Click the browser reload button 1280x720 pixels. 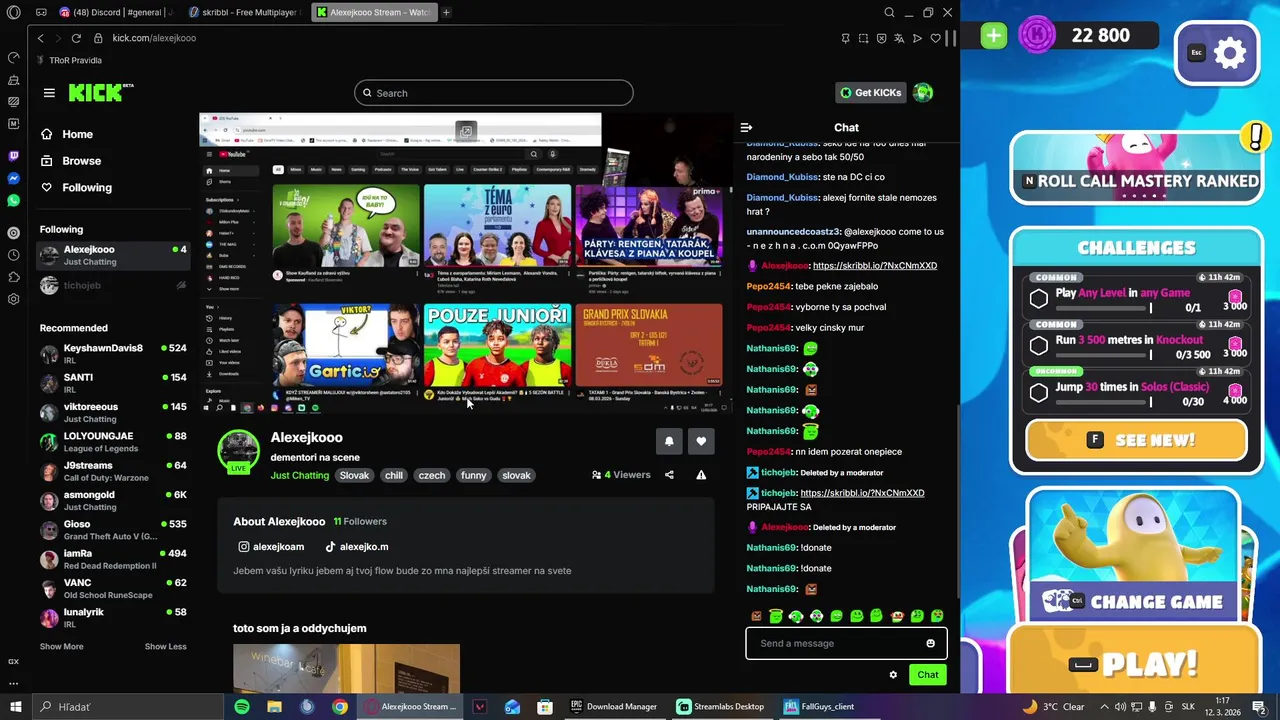[76, 38]
